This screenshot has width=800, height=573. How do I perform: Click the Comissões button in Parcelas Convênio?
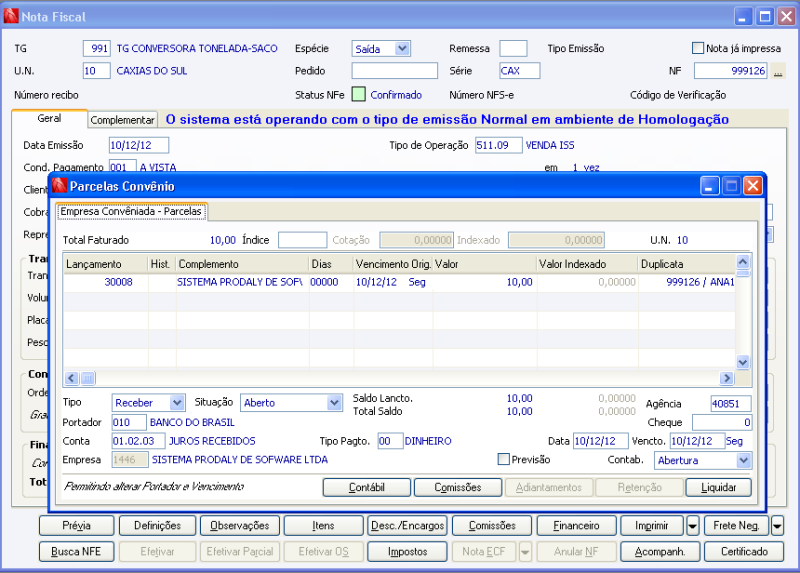[458, 487]
